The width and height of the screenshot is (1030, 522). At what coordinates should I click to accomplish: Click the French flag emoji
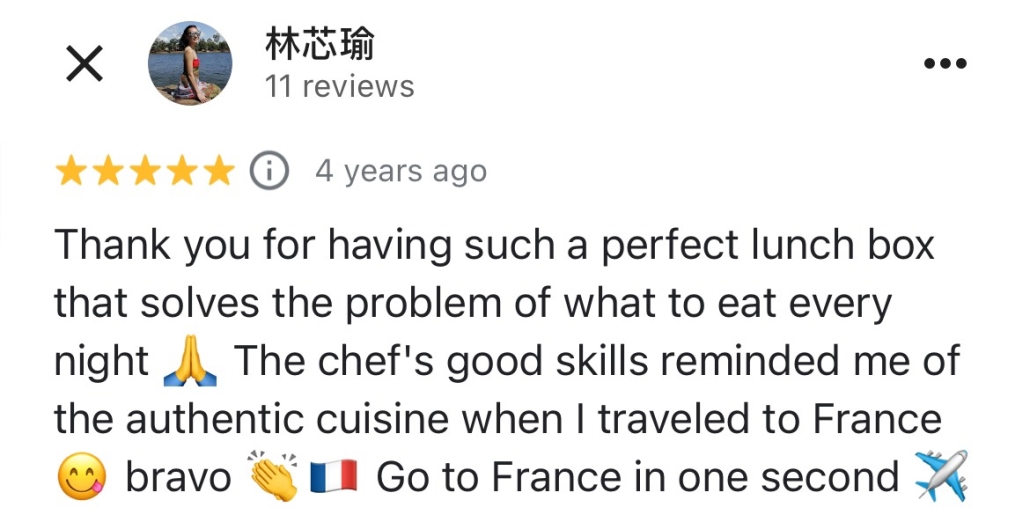click(334, 478)
